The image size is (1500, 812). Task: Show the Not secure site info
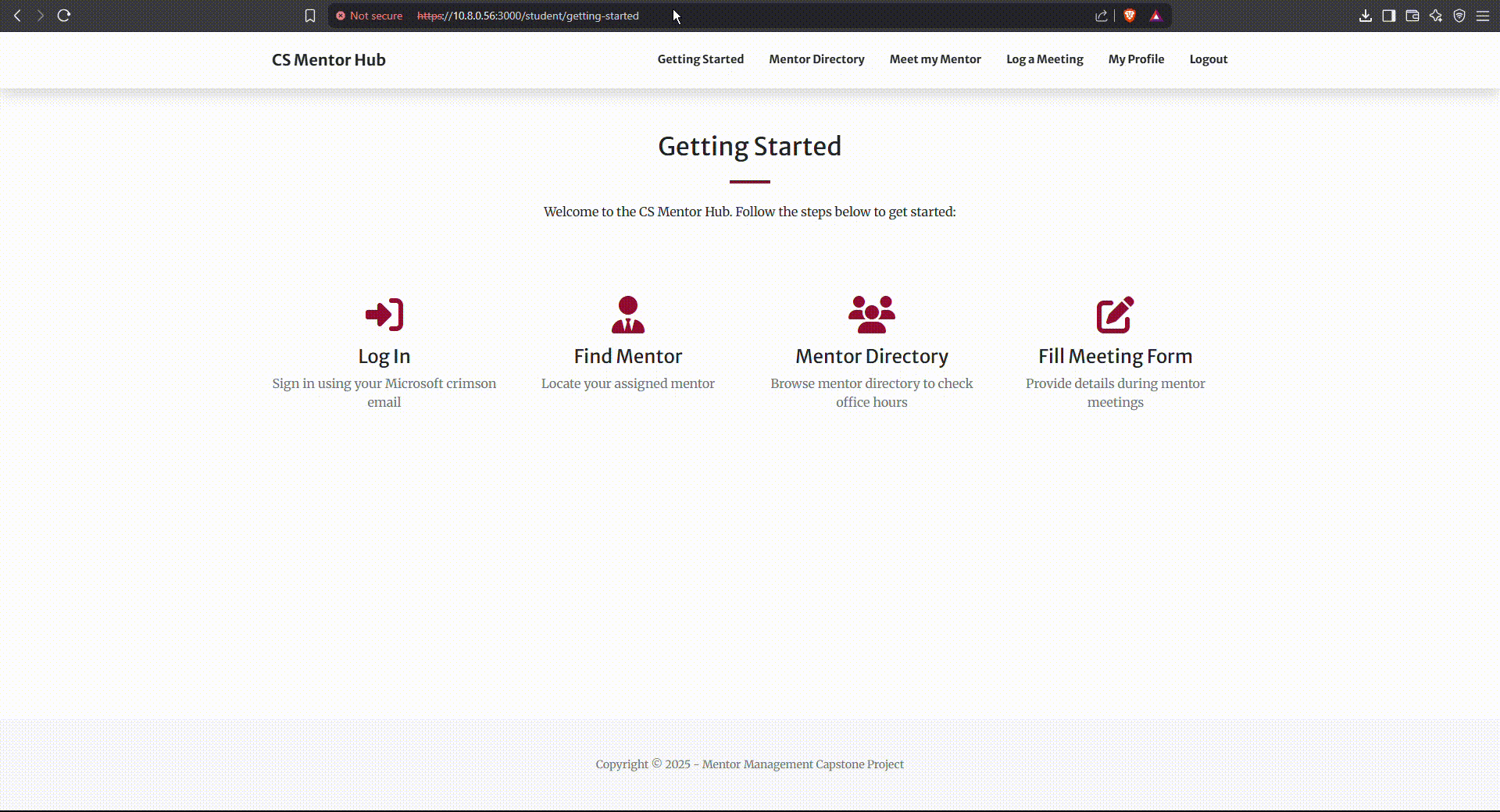tap(369, 16)
